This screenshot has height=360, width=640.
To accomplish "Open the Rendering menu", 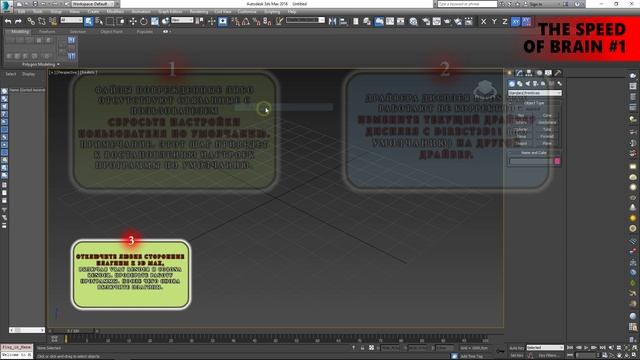I will 199,12.
